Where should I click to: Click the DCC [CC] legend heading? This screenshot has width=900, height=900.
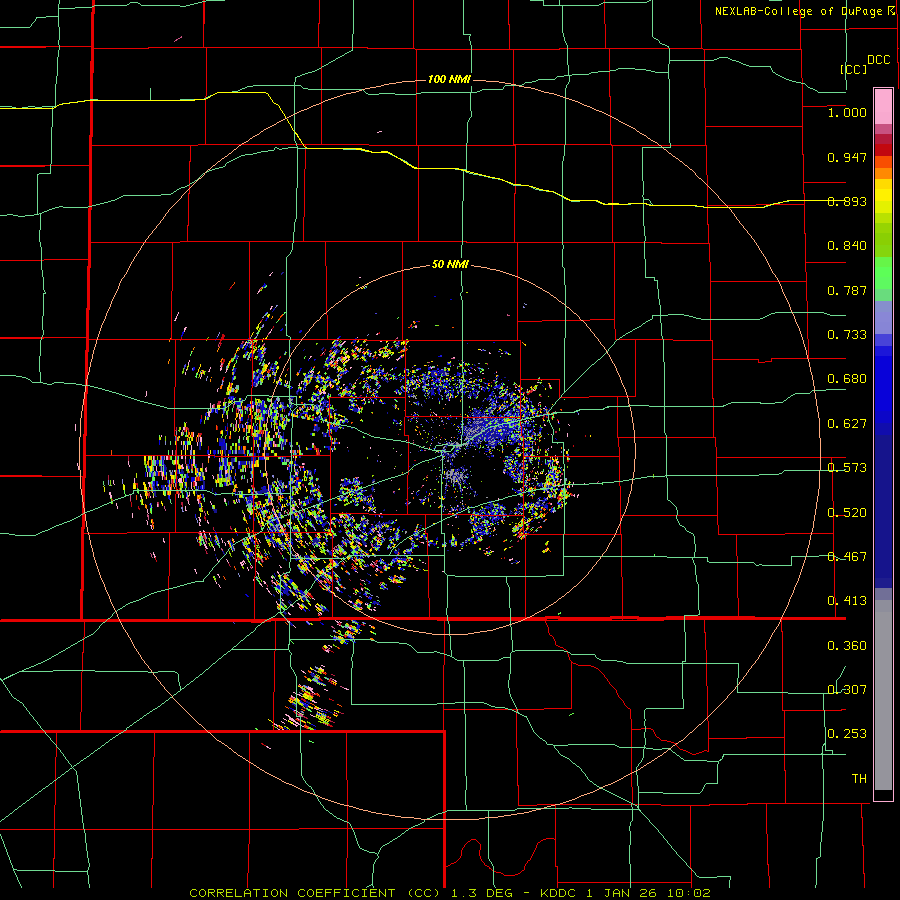tap(866, 64)
